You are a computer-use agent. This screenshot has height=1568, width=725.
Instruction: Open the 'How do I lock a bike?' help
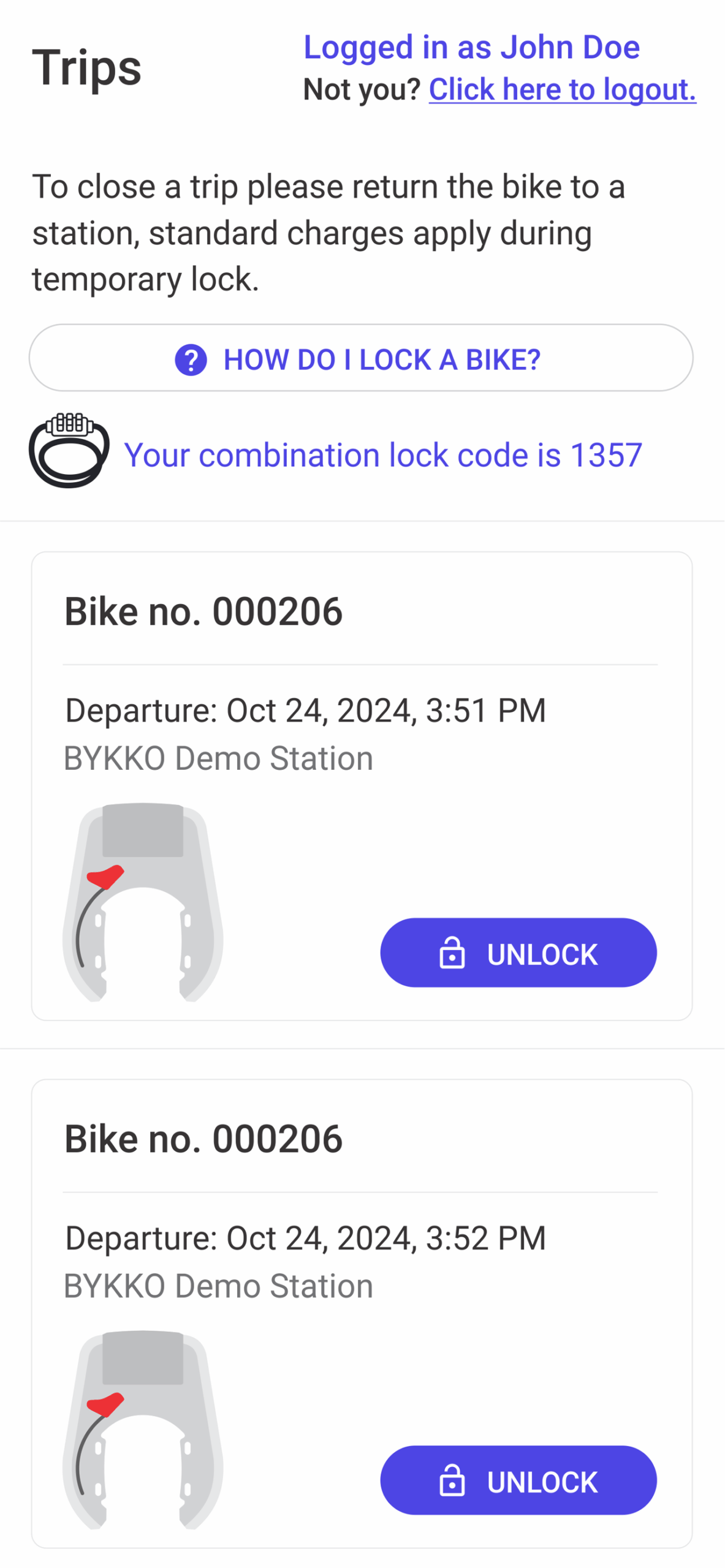pyautogui.click(x=361, y=358)
